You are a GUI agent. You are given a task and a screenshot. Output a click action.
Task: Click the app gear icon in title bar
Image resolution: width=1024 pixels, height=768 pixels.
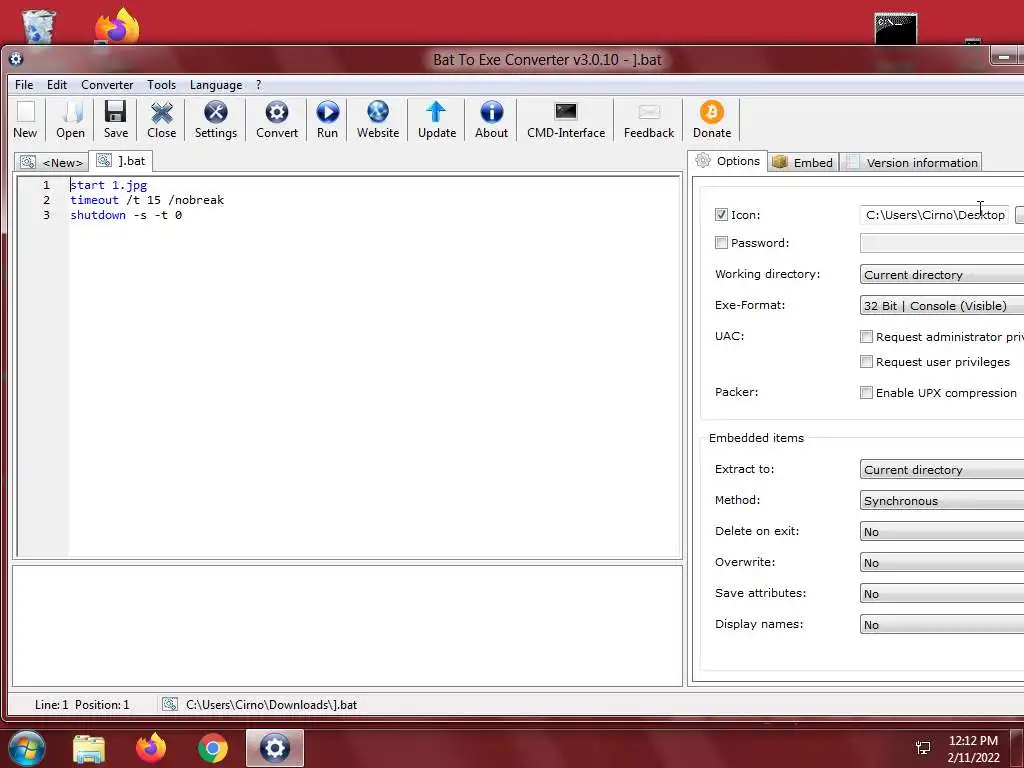pos(16,59)
